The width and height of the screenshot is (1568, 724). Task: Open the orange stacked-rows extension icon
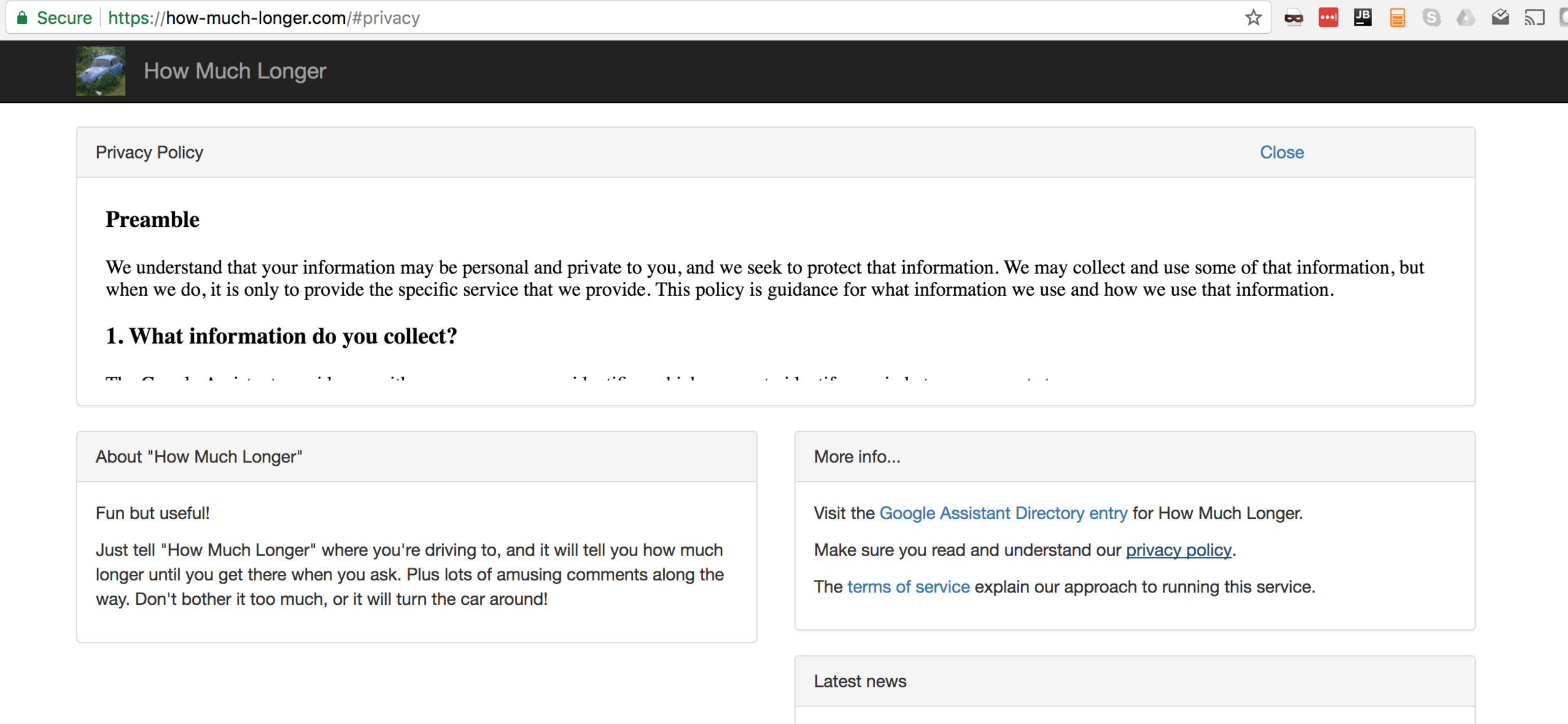pos(1397,18)
